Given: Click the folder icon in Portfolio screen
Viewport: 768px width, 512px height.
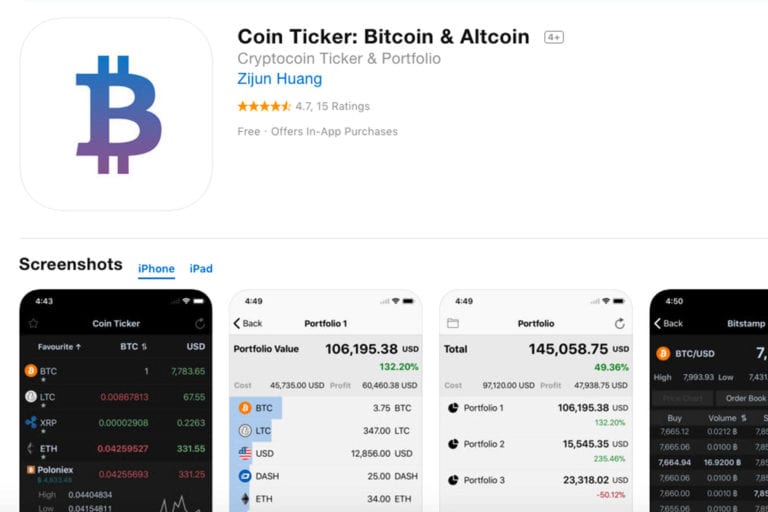Looking at the screenshot, I should click(453, 324).
